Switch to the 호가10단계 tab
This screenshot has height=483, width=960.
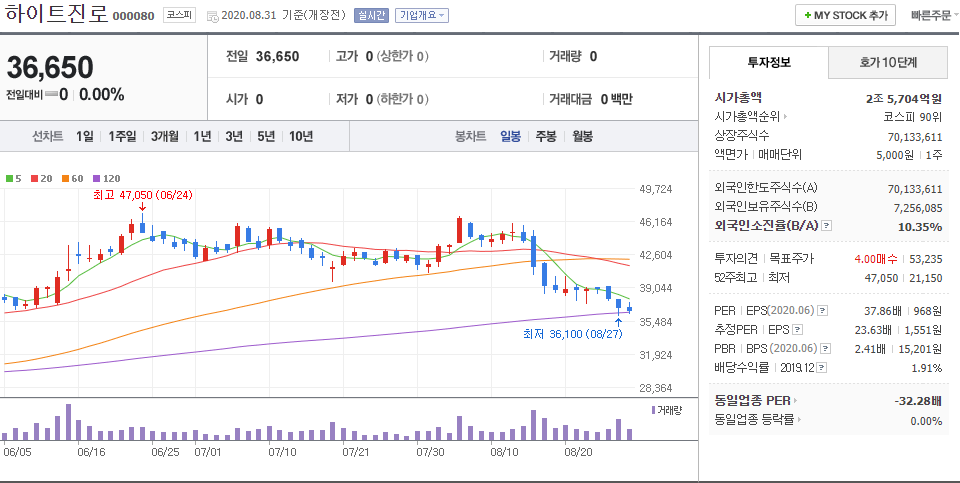pos(888,62)
